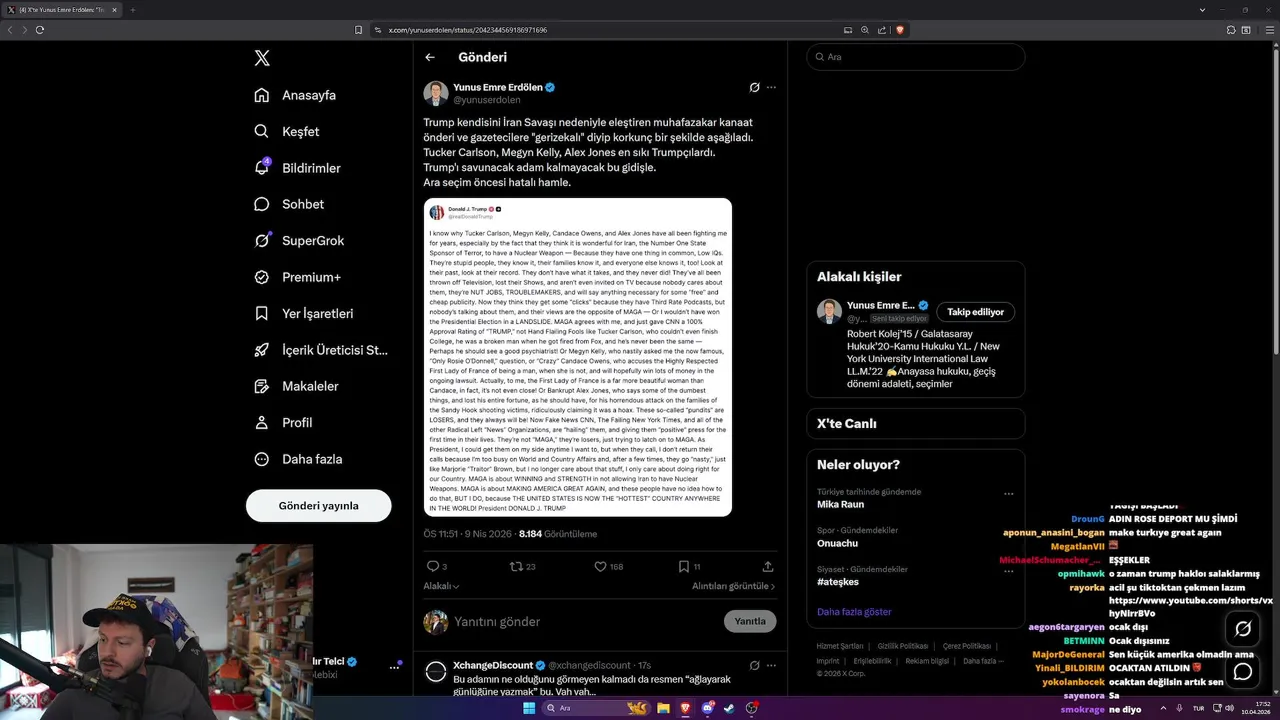Open options for Mika Raun trend
1280x720 pixels.
[1008, 494]
